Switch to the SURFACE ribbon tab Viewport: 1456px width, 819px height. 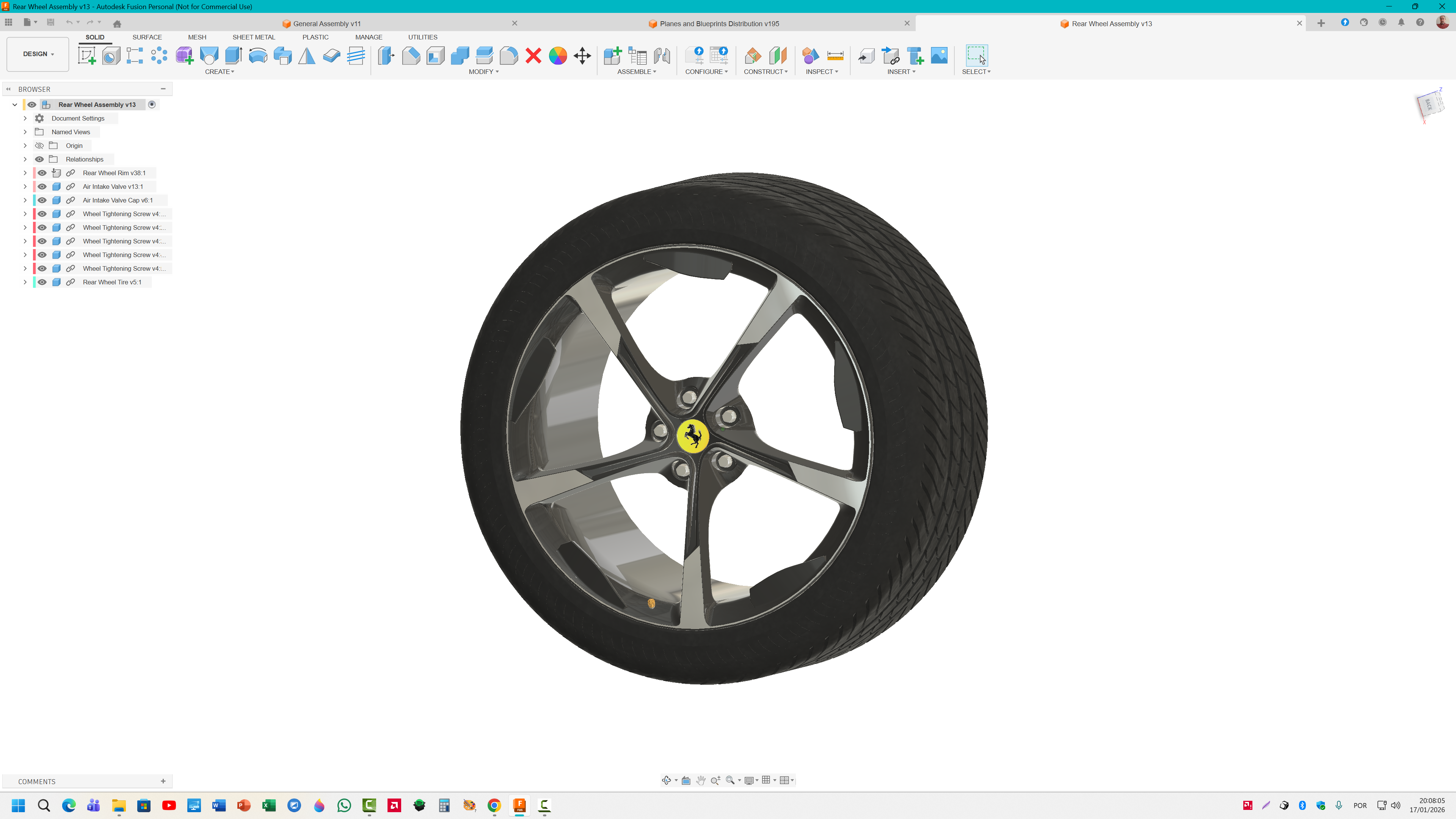pos(147,37)
